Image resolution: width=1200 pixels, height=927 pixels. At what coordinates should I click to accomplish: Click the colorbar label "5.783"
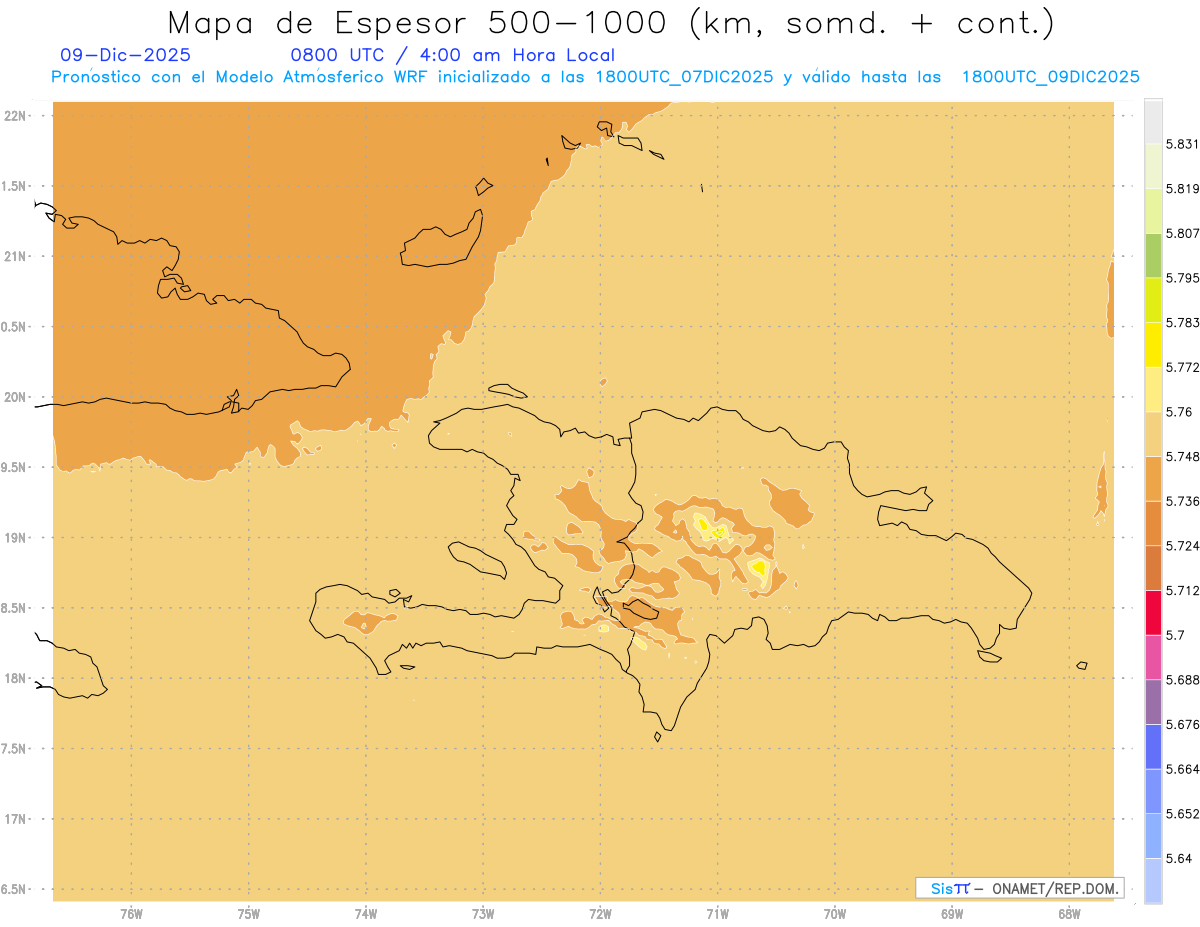[1183, 323]
